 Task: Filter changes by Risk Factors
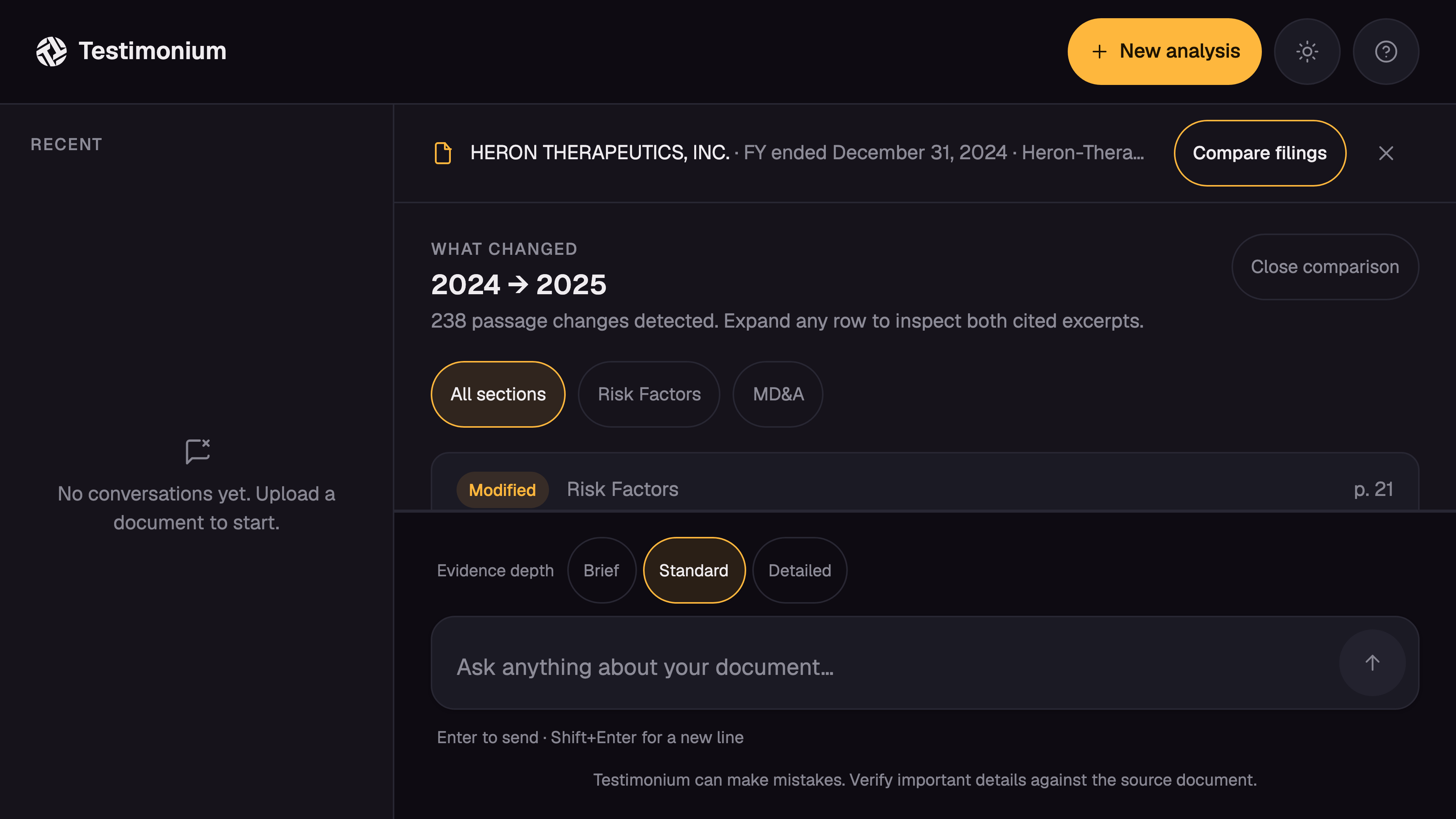[x=649, y=394]
